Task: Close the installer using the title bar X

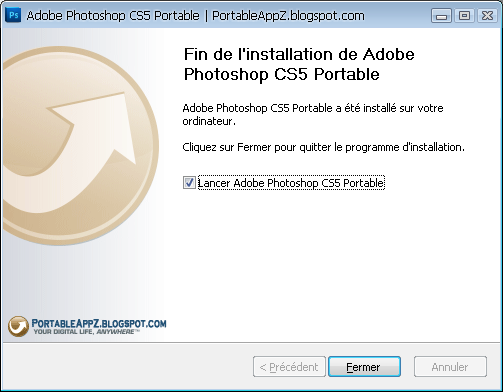Action: point(487,16)
